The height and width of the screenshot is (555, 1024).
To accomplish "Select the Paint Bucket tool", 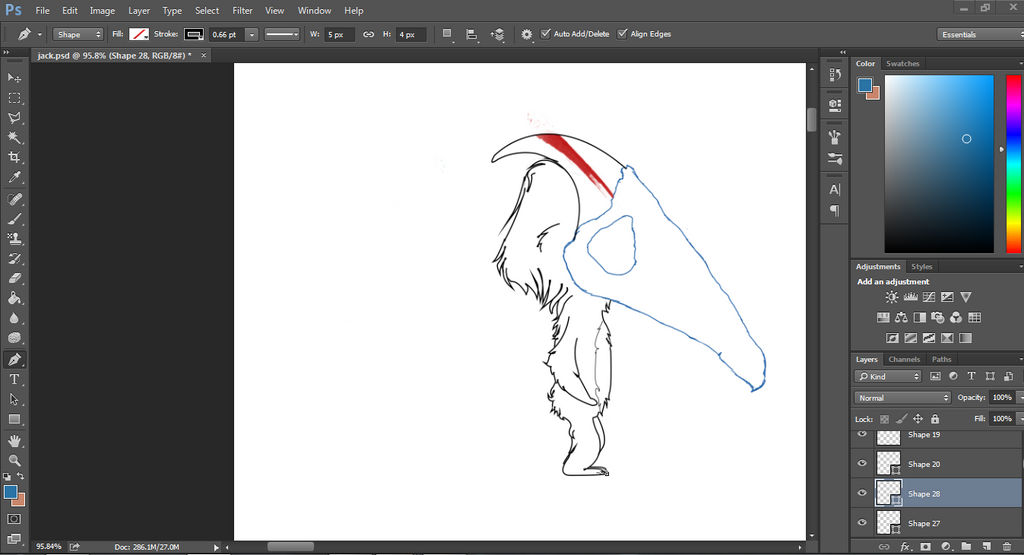I will point(14,298).
